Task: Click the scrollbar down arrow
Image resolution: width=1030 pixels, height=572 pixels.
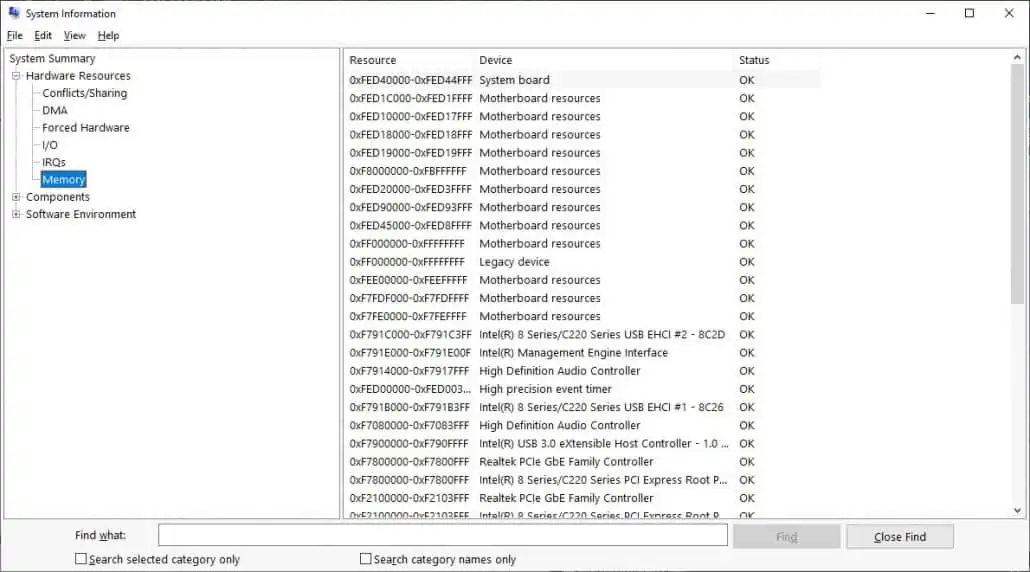Action: [x=1017, y=510]
